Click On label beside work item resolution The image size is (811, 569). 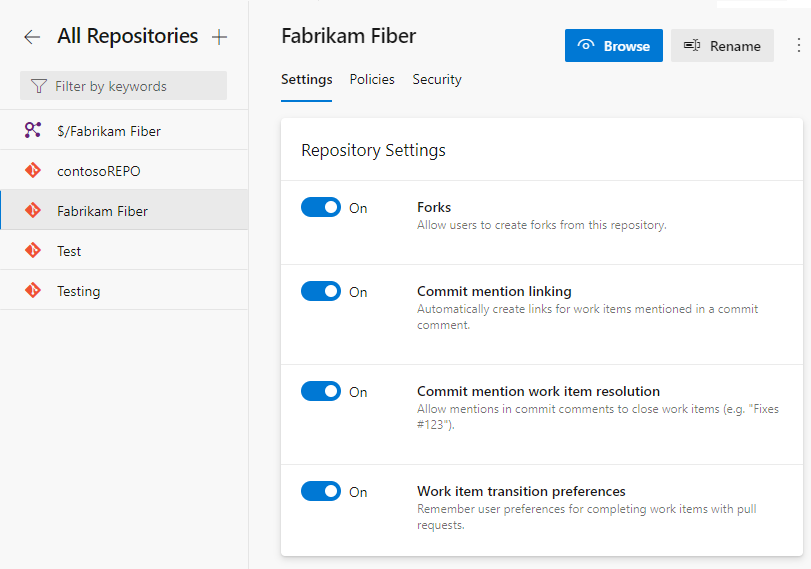pyautogui.click(x=358, y=392)
